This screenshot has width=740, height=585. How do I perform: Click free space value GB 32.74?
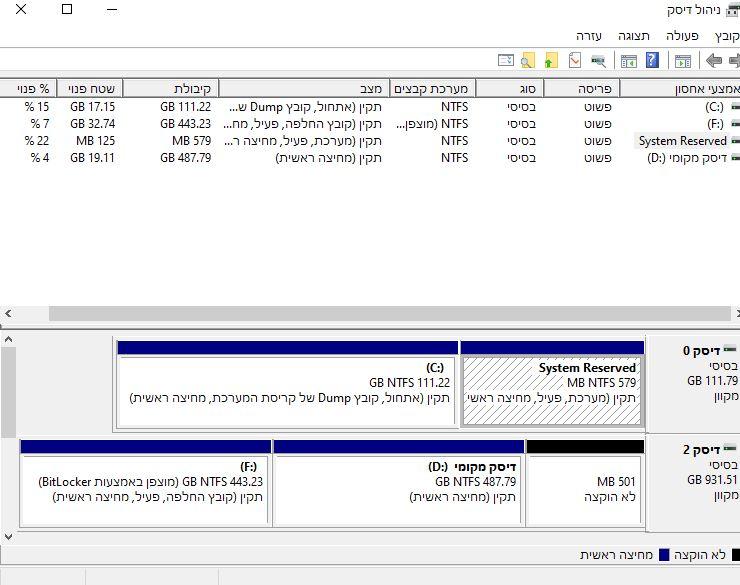(x=92, y=124)
